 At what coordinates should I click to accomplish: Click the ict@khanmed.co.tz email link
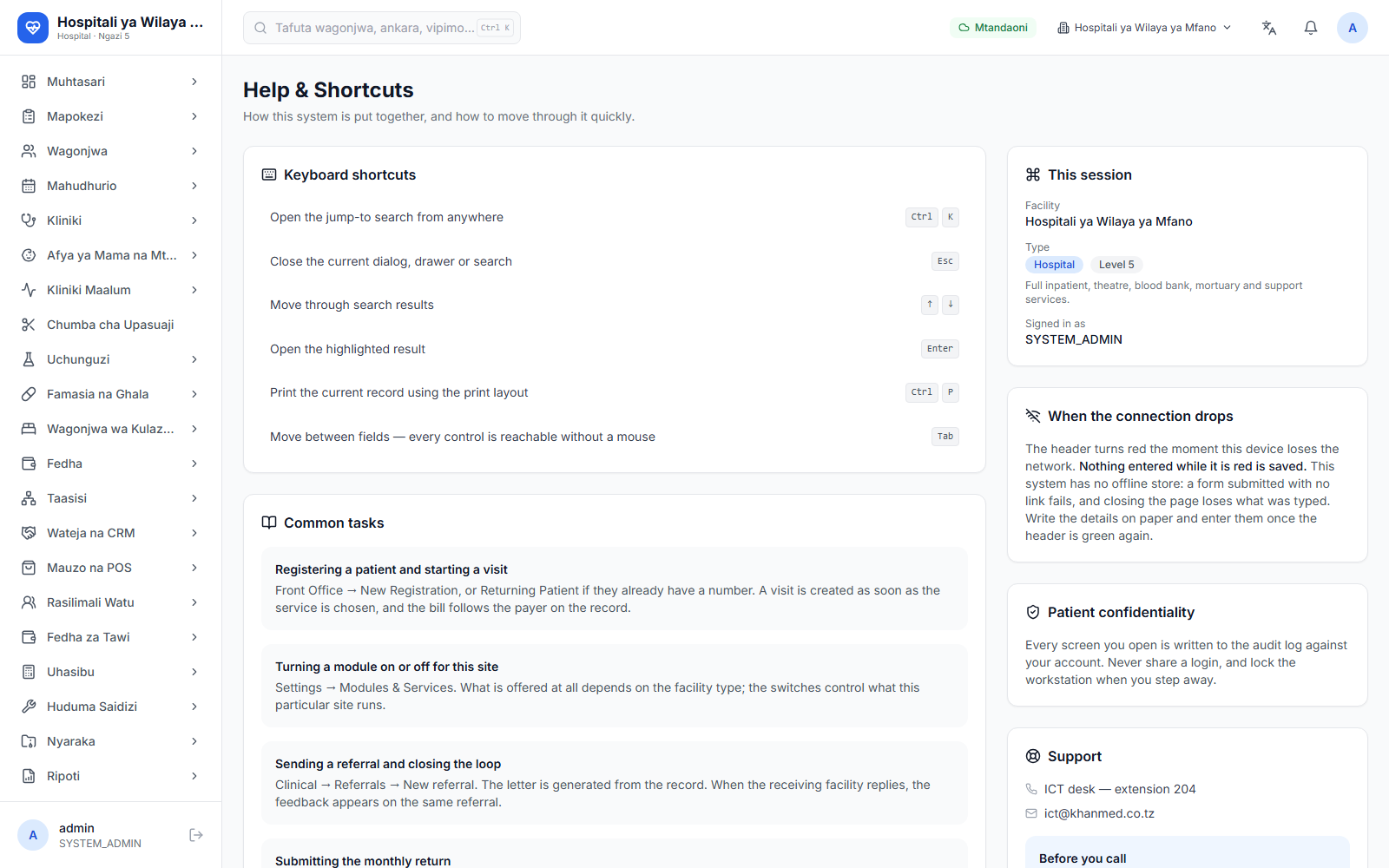click(x=1099, y=813)
